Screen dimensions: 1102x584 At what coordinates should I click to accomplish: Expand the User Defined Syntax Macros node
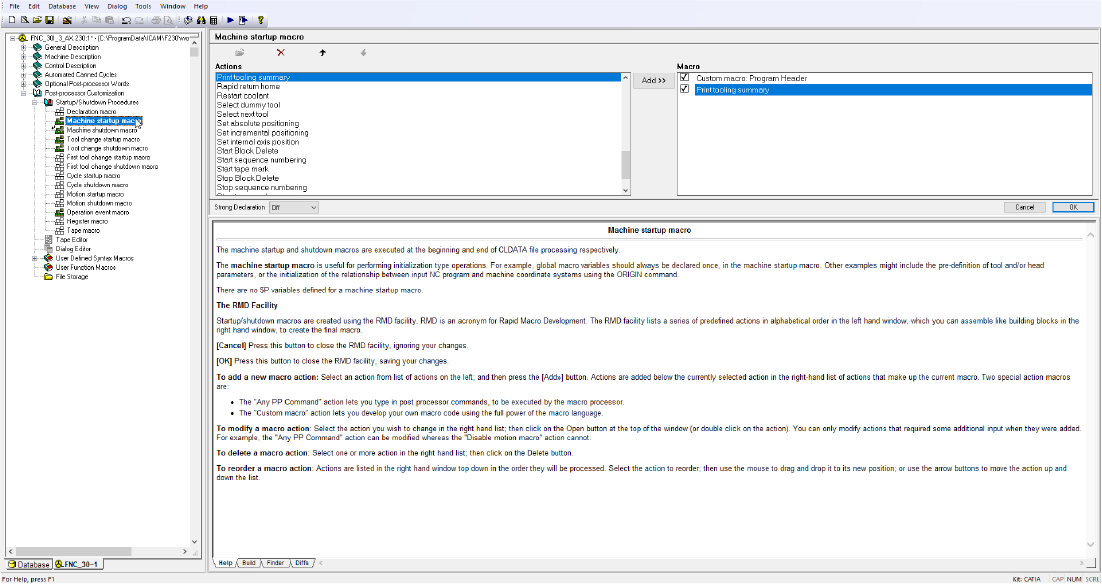[35, 258]
